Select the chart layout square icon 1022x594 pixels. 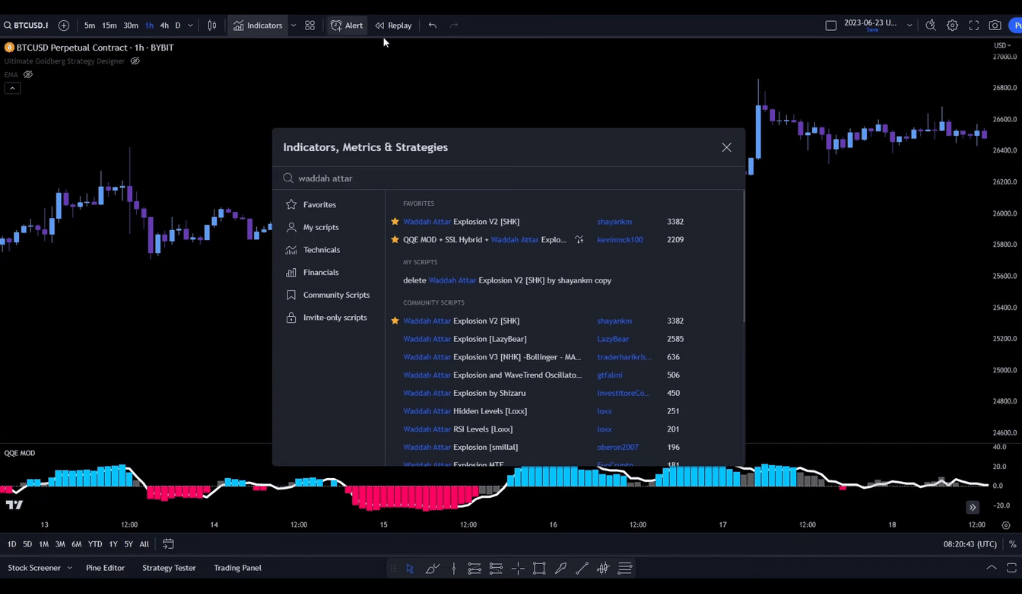[x=830, y=25]
